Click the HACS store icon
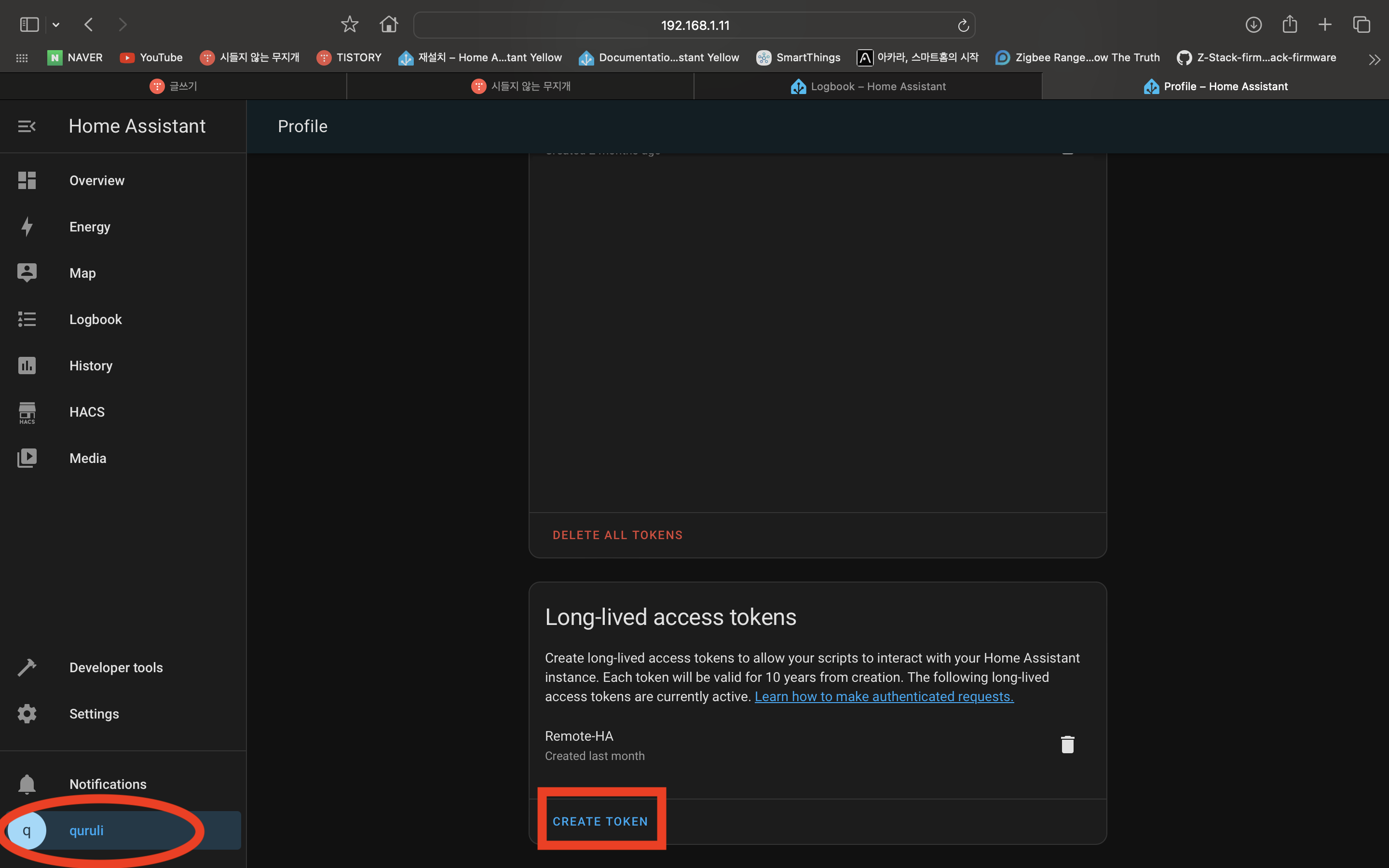This screenshot has height=868, width=1389. (27, 412)
